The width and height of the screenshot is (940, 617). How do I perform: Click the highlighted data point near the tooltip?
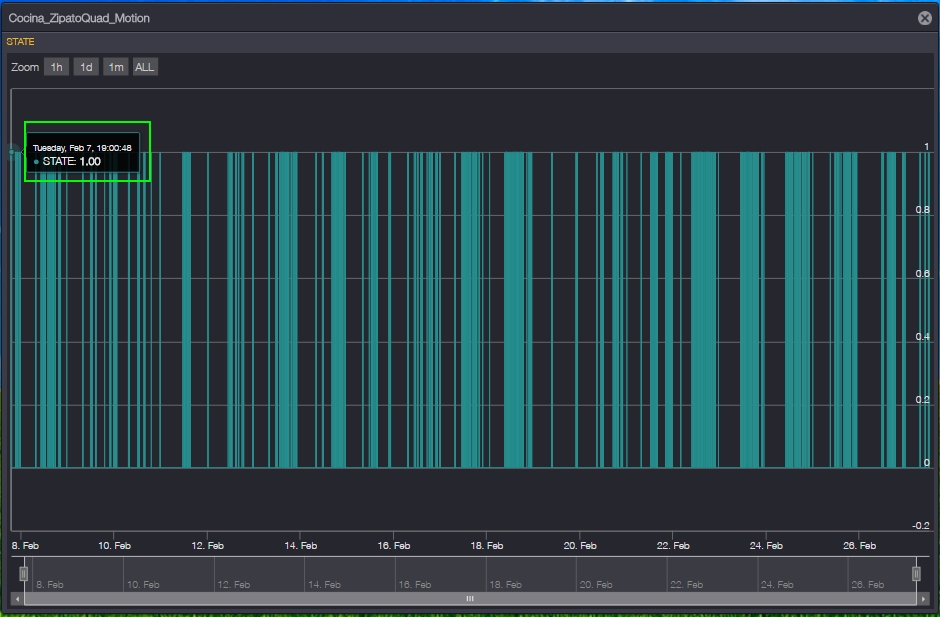coord(12,152)
